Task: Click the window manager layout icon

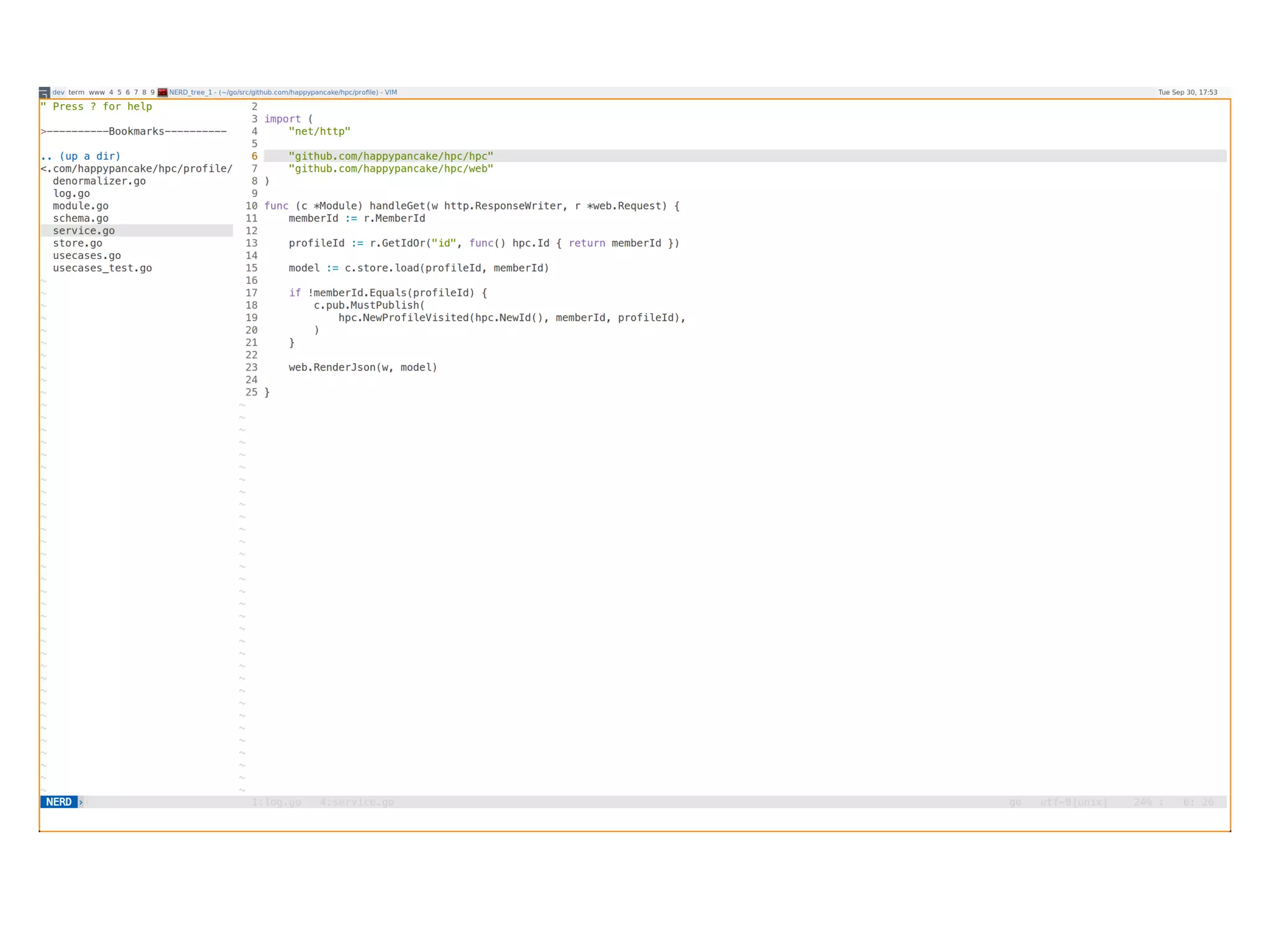Action: pos(44,92)
